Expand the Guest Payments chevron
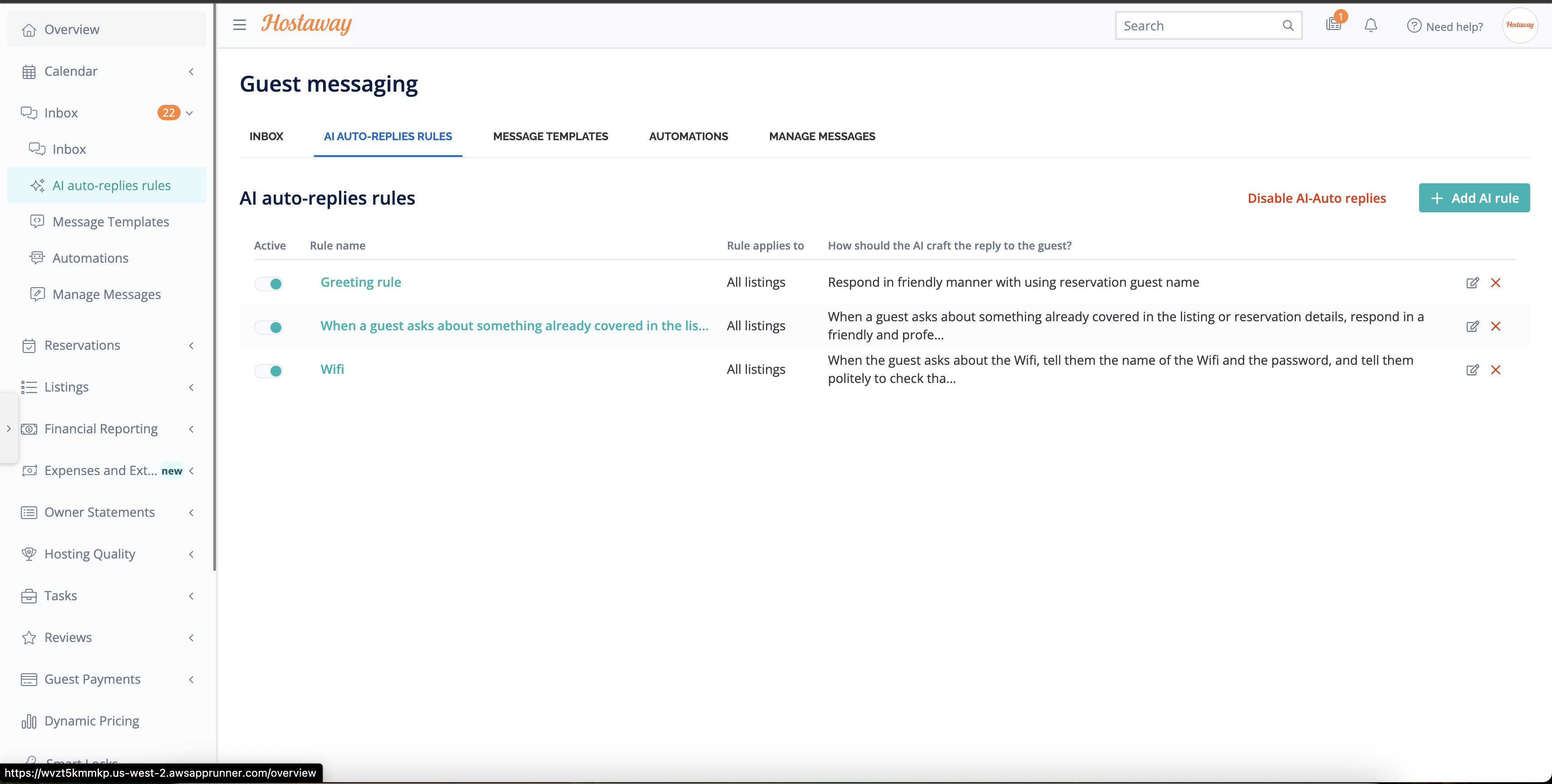This screenshot has height=784, width=1552. (191, 679)
